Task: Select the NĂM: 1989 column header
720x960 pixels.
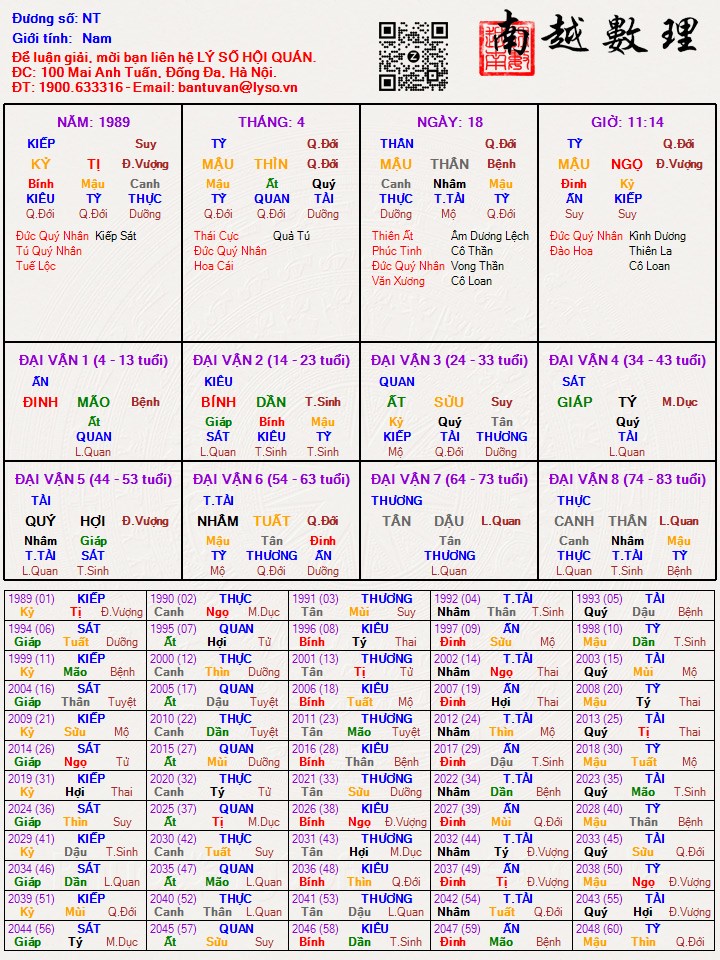Action: pyautogui.click(x=93, y=122)
